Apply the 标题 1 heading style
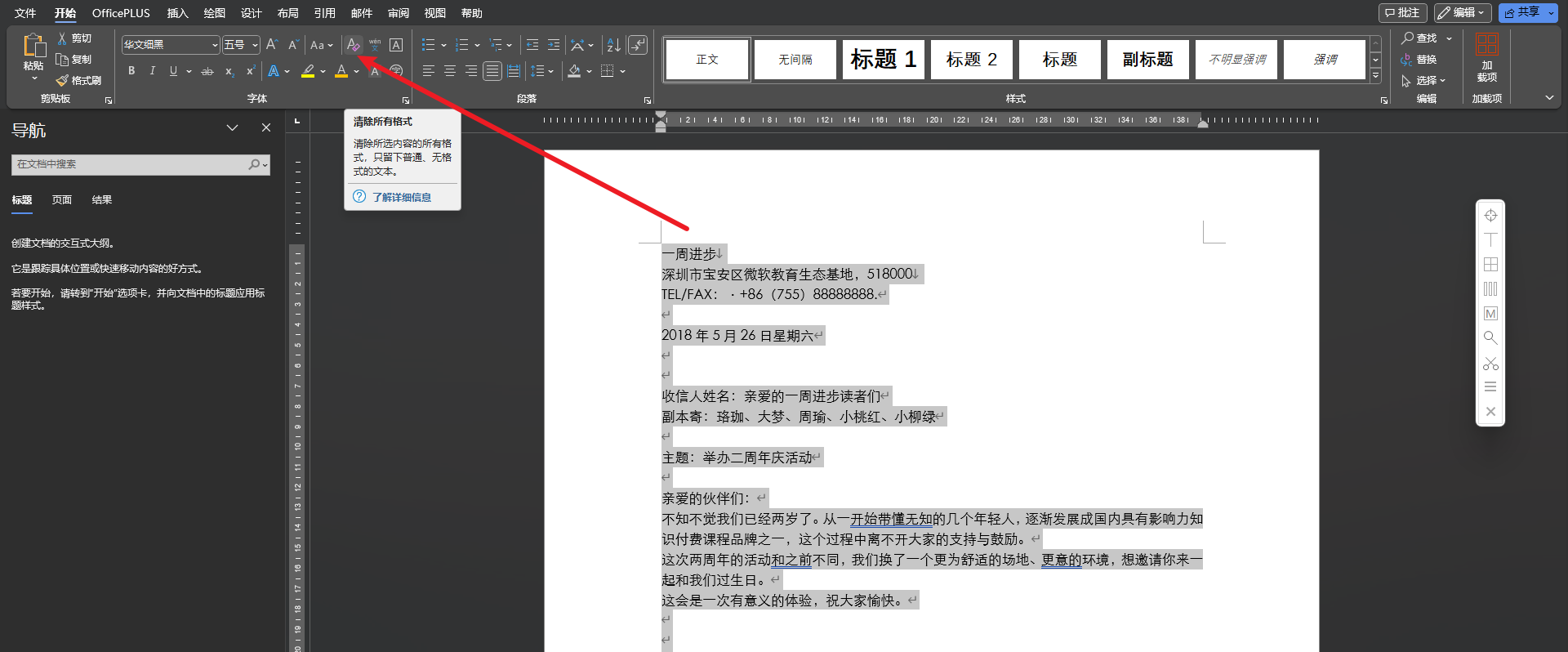Image resolution: width=1568 pixels, height=652 pixels. coord(883,60)
